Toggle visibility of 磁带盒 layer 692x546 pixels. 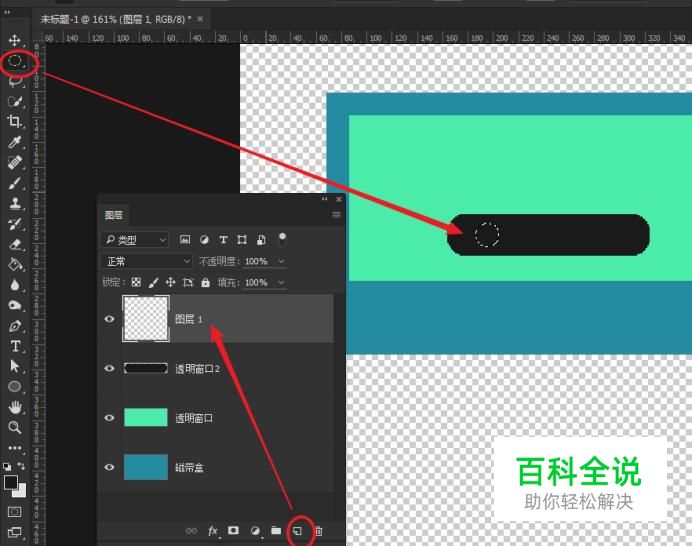109,467
